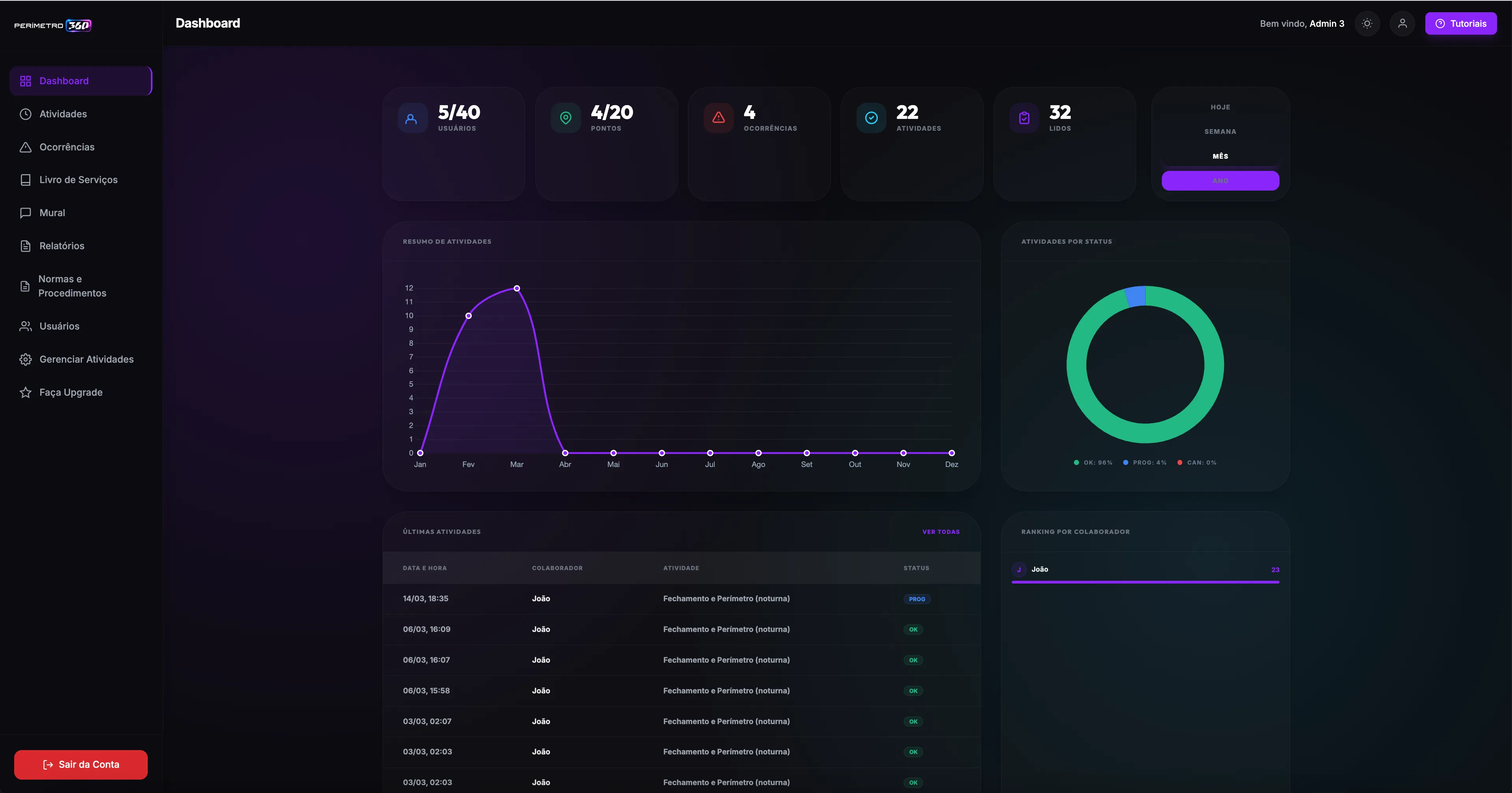Click the Normas e Procedimentos file icon
This screenshot has width=1512, height=793.
coord(25,286)
